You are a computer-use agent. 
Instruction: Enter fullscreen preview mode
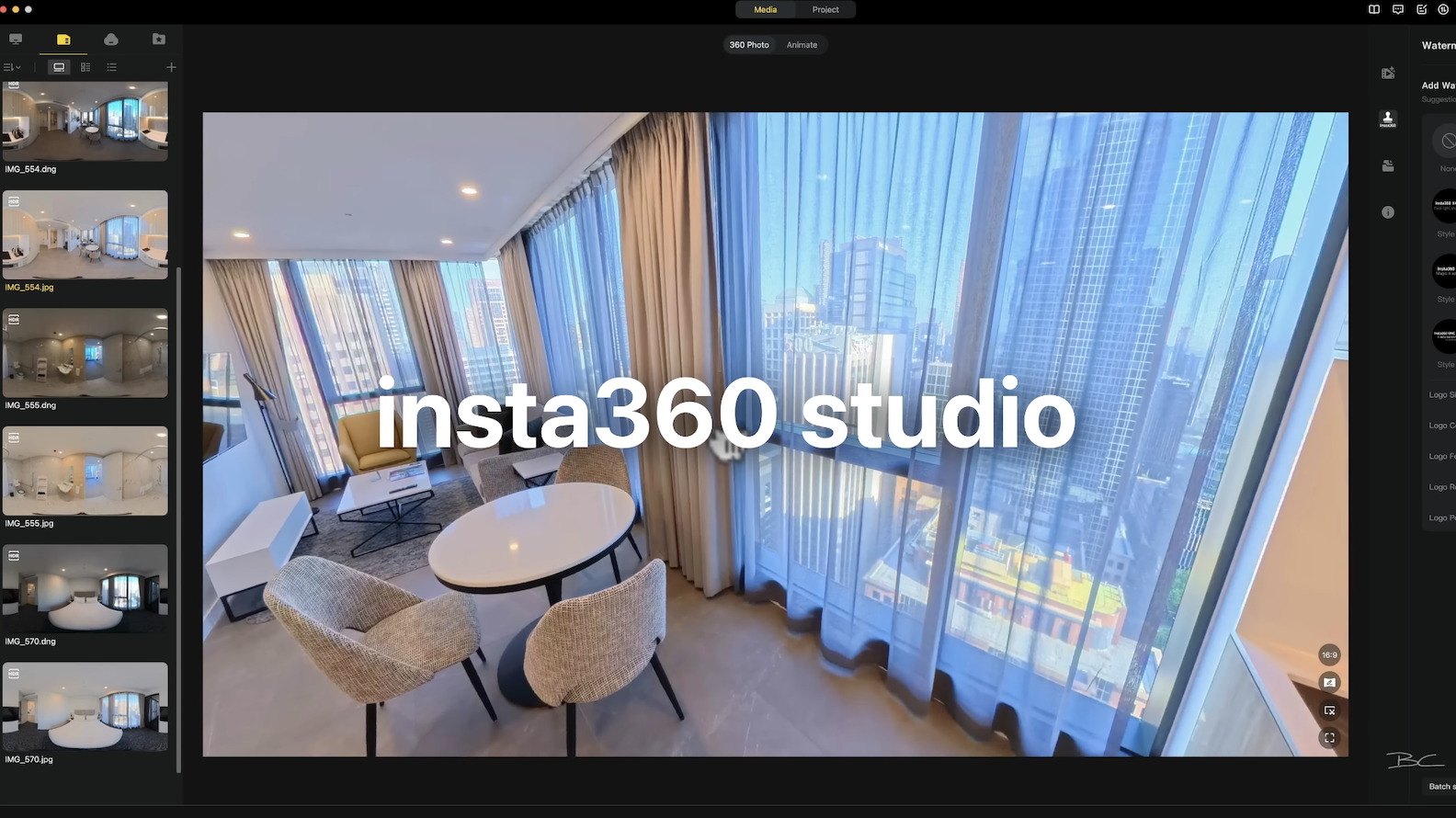[x=1329, y=738]
